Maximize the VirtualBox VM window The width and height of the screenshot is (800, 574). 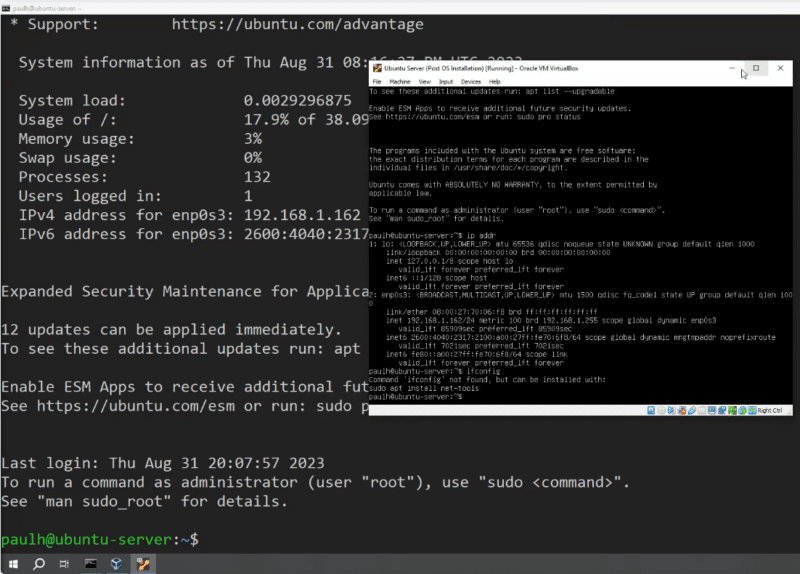756,68
